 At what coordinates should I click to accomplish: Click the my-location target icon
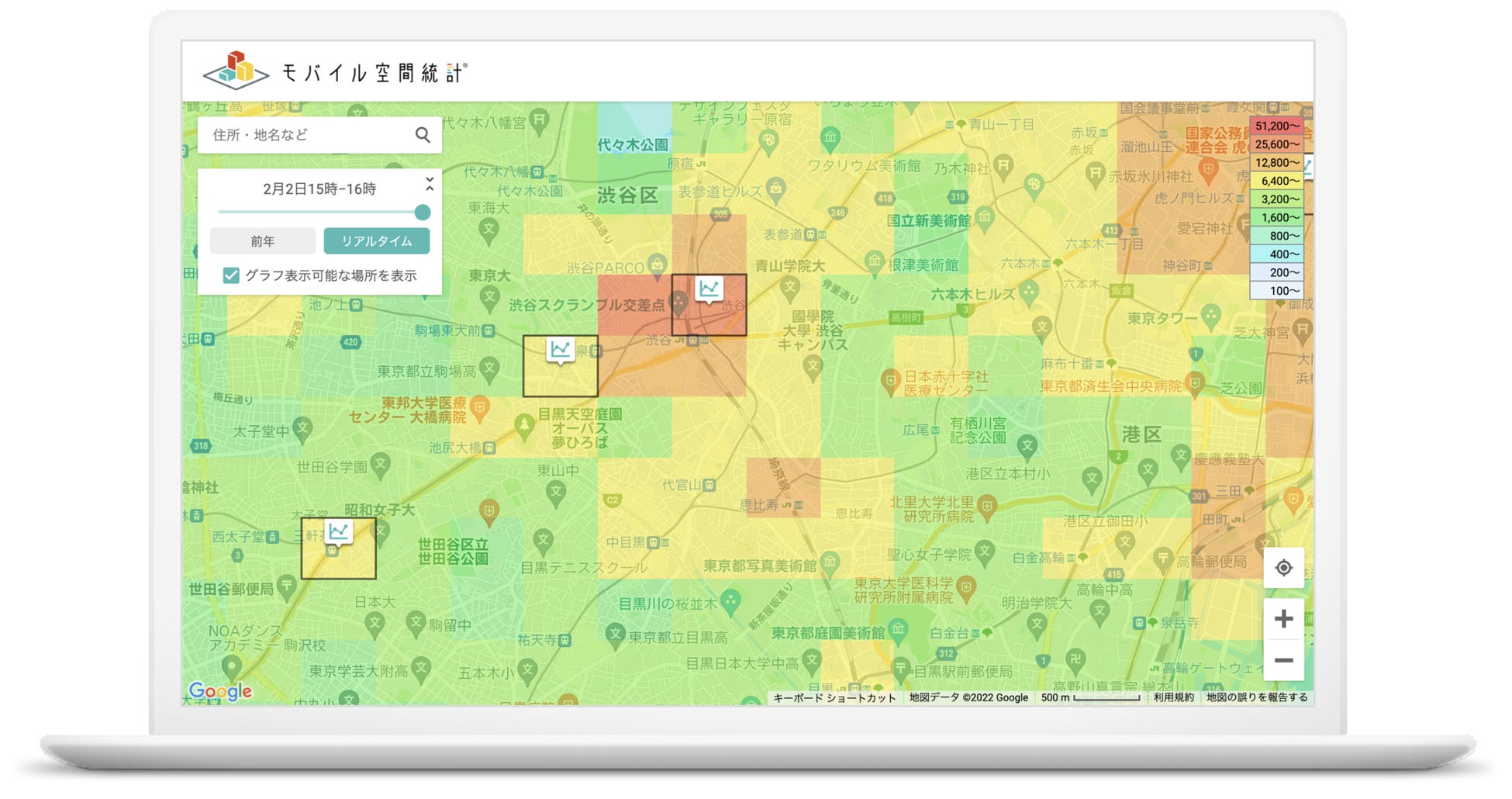click(x=1283, y=568)
